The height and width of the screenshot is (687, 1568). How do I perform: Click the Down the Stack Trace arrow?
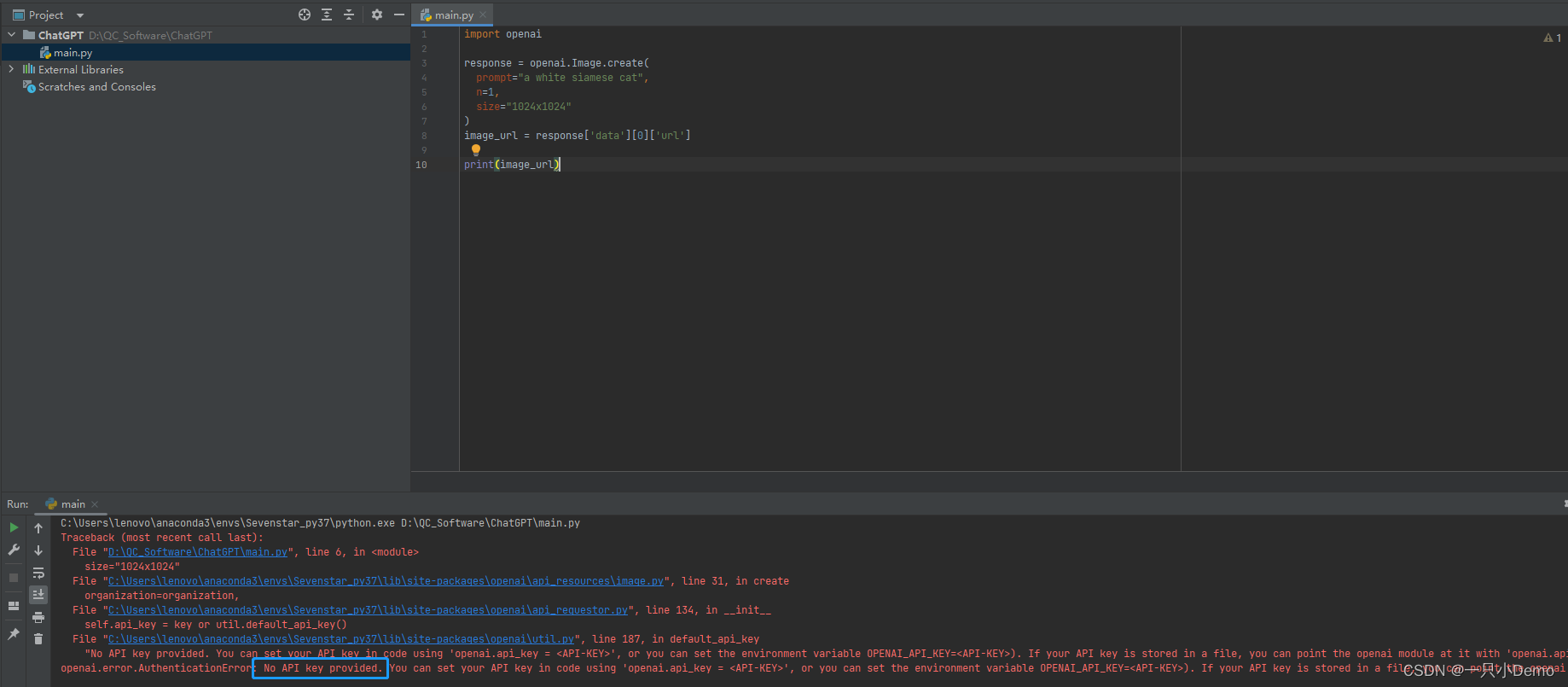[x=38, y=550]
